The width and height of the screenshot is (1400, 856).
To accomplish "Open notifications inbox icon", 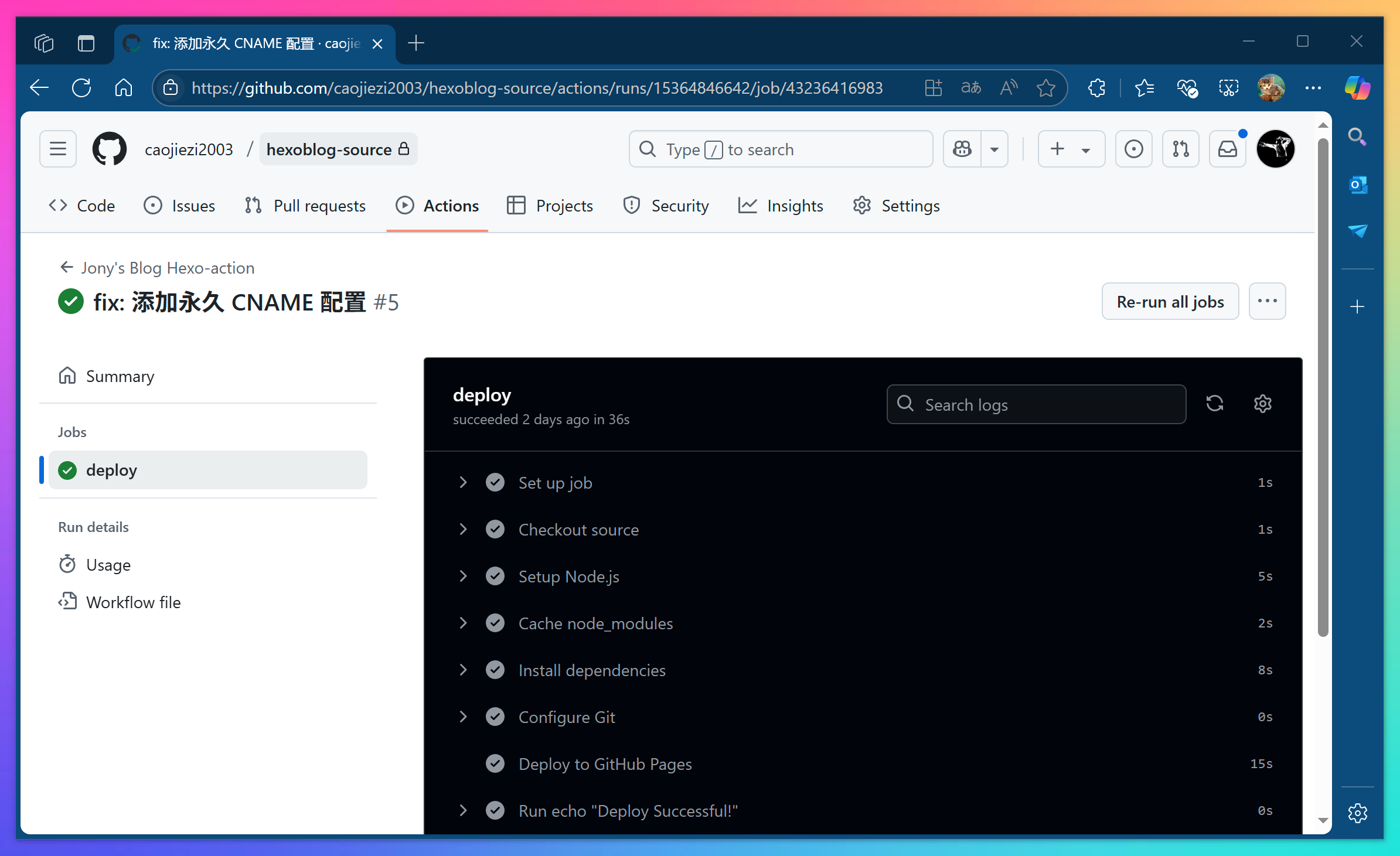I will pyautogui.click(x=1228, y=149).
